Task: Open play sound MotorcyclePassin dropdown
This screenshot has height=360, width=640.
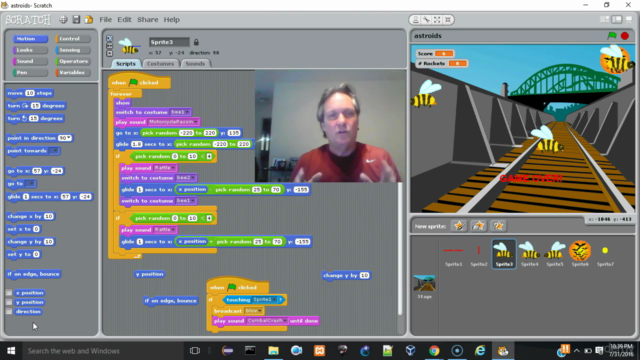Action: 196,122
